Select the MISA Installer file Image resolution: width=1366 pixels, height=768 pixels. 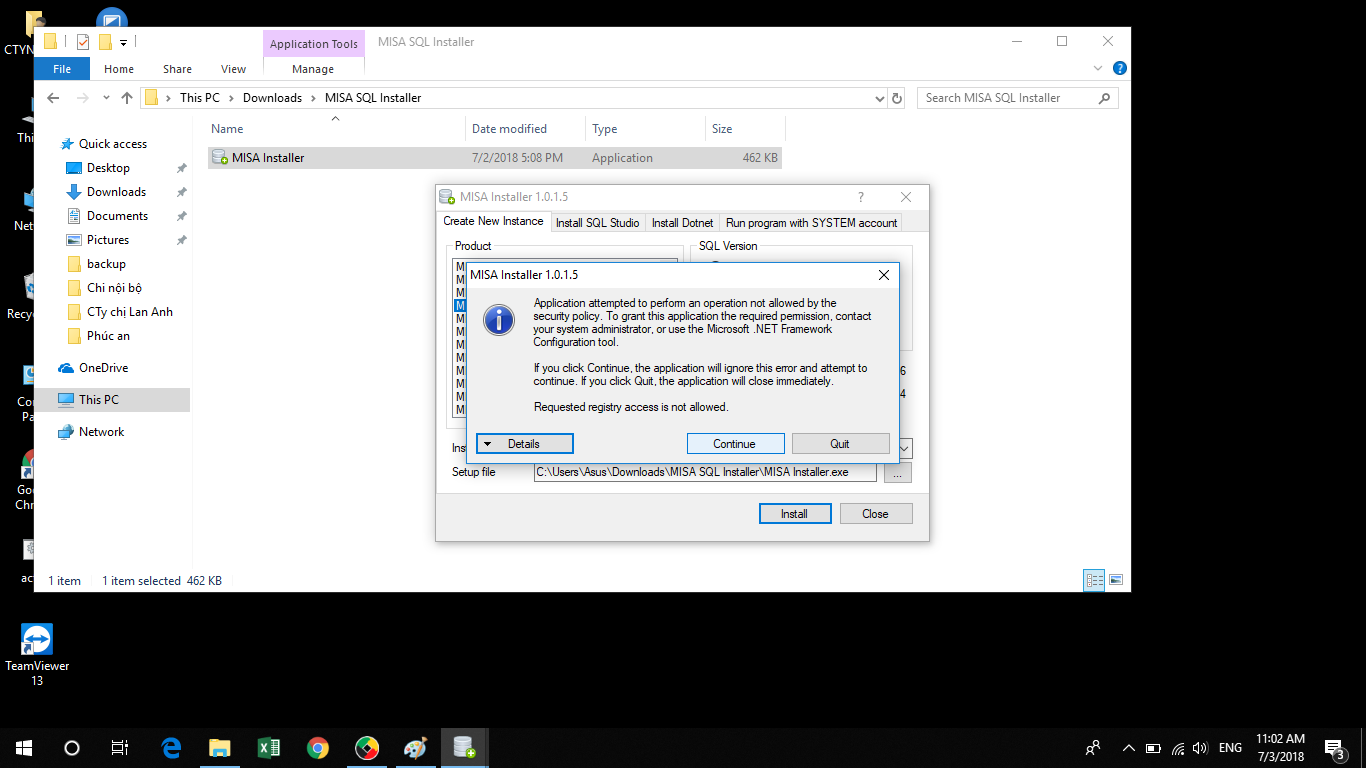click(x=494, y=158)
